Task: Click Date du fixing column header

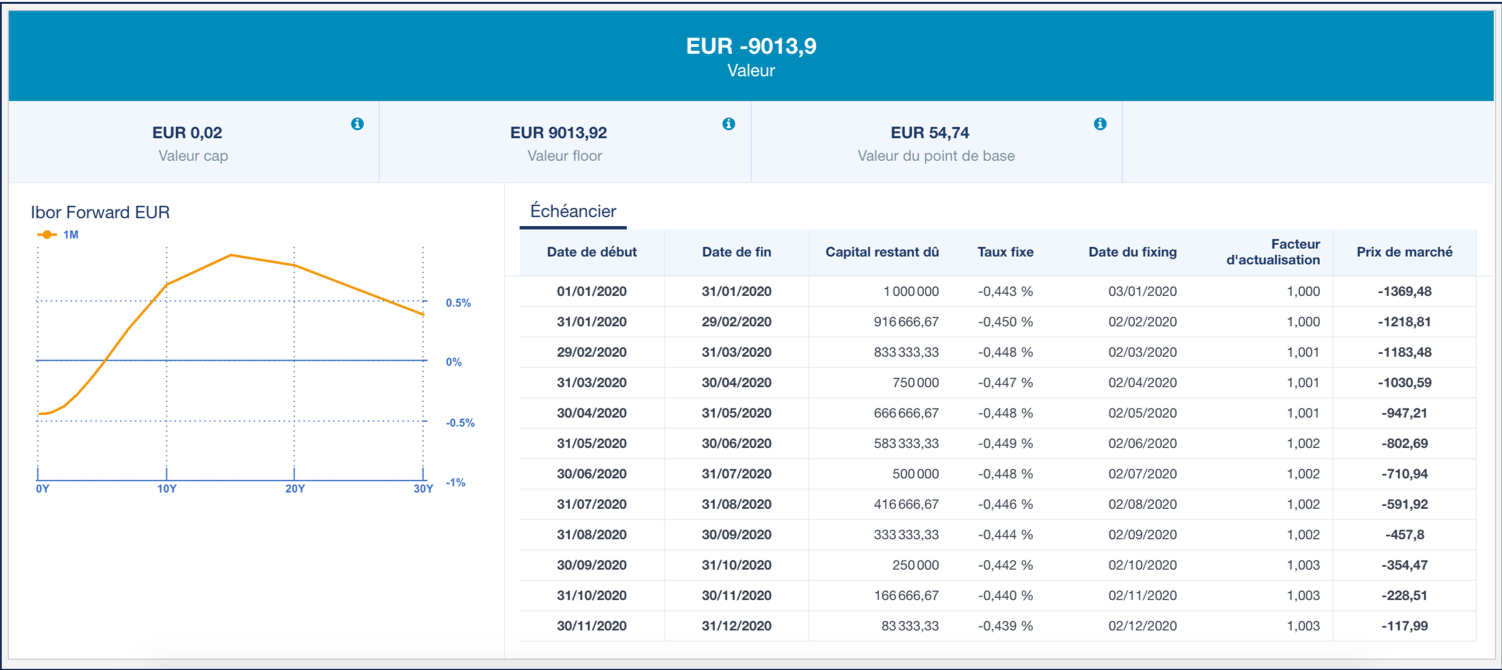Action: click(1132, 252)
